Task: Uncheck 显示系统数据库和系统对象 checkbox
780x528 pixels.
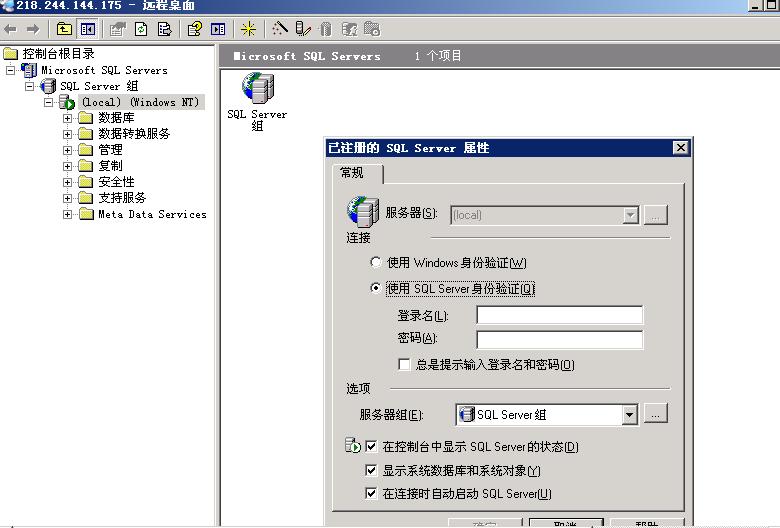Action: click(x=371, y=470)
